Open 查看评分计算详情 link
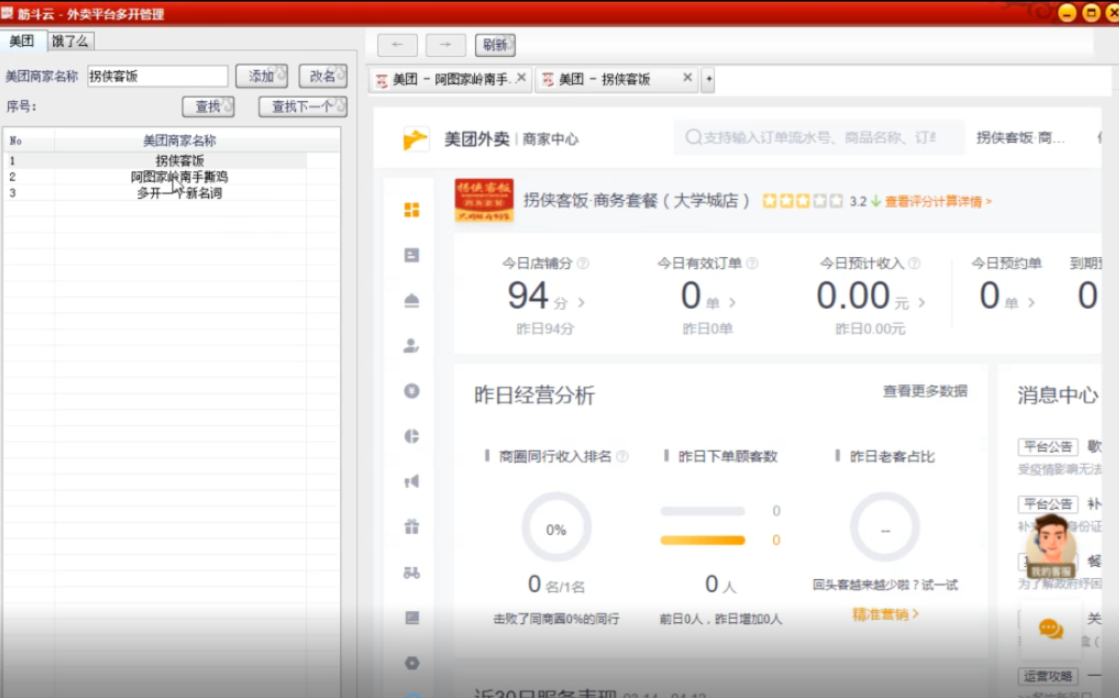The height and width of the screenshot is (698, 1119). coord(938,202)
